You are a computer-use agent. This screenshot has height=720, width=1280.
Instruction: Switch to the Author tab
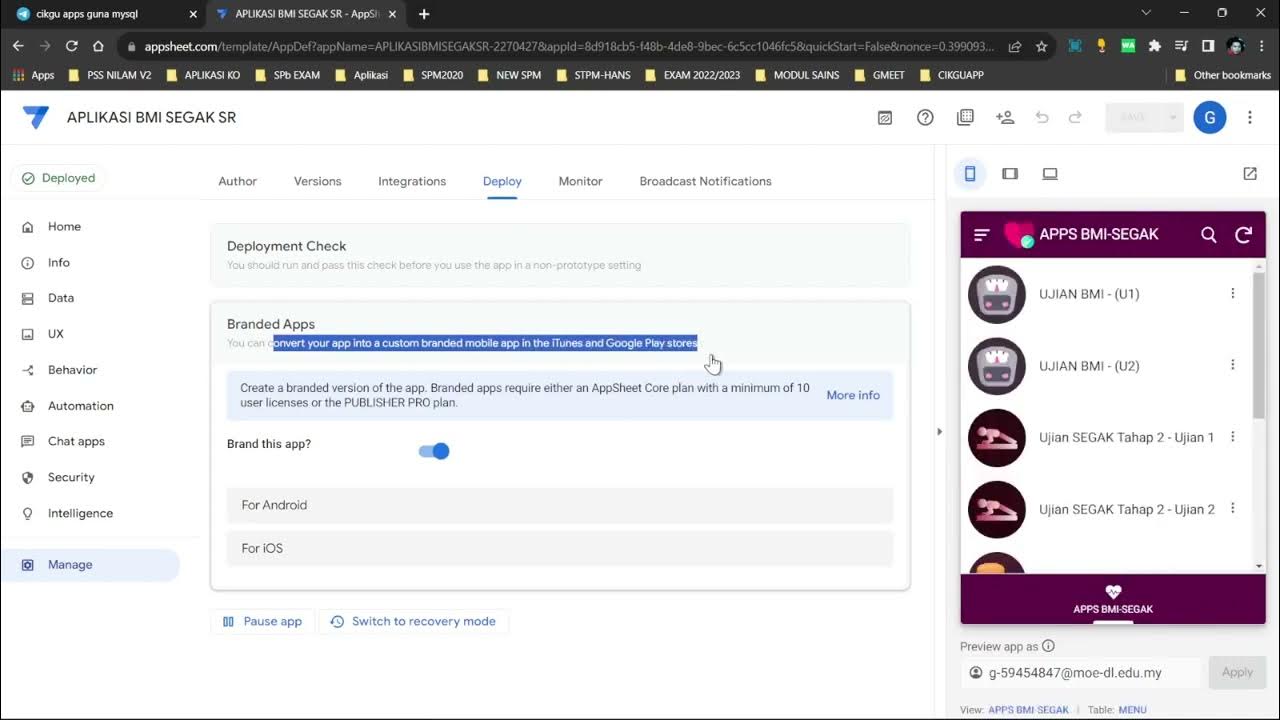click(238, 181)
